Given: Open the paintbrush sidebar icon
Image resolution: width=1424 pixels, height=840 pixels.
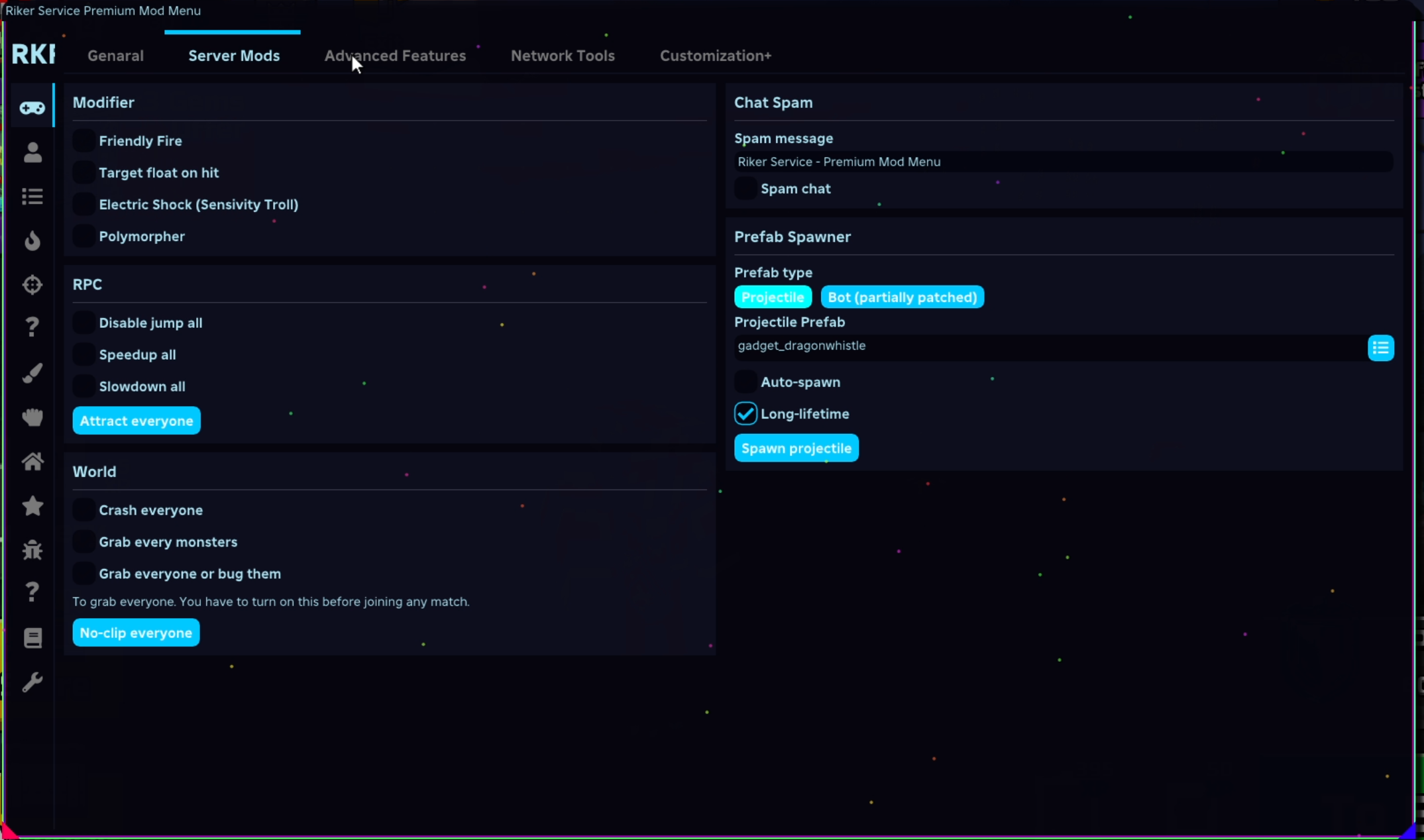Looking at the screenshot, I should 32,373.
